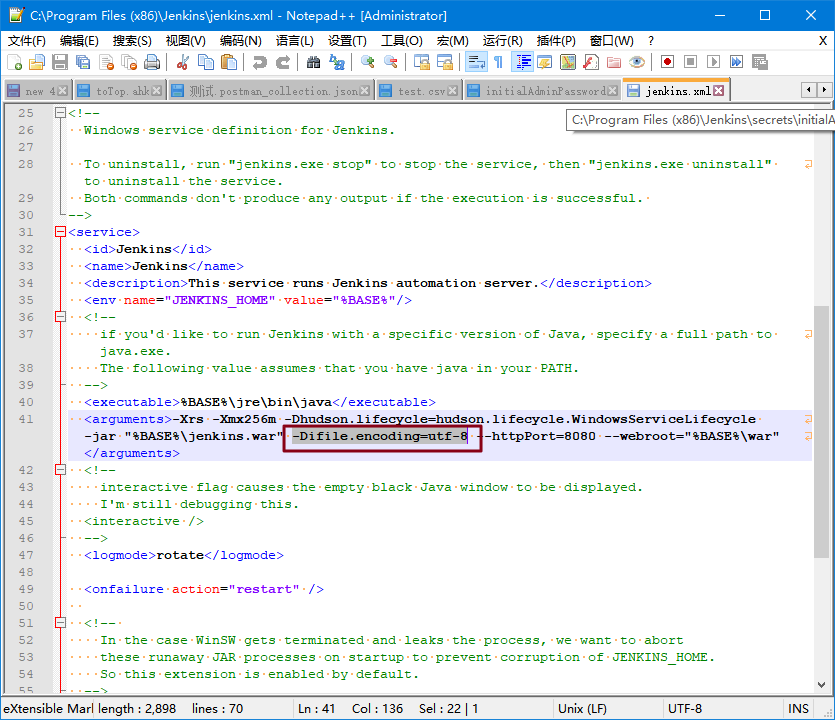The width and height of the screenshot is (835, 720).
Task: Open the ? help menu
Action: (x=651, y=40)
